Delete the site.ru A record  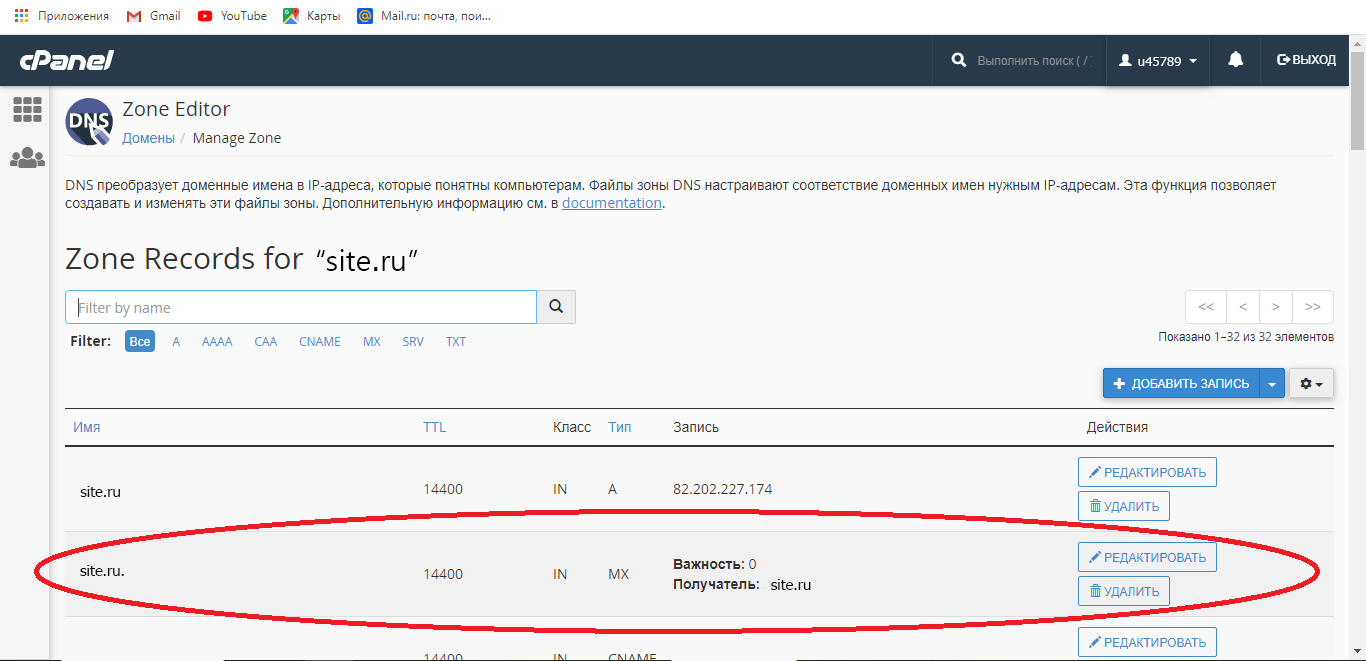click(1124, 506)
